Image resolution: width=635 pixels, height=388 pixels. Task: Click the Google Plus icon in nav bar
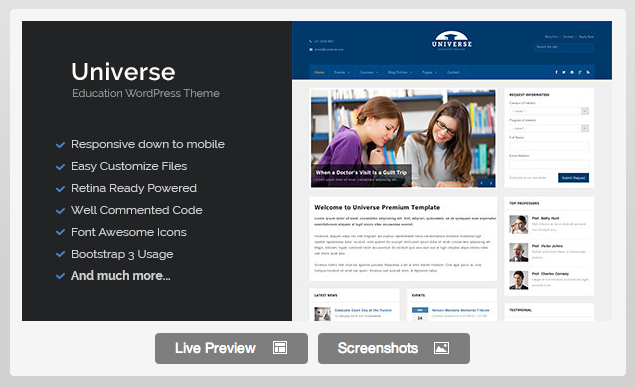click(x=580, y=72)
